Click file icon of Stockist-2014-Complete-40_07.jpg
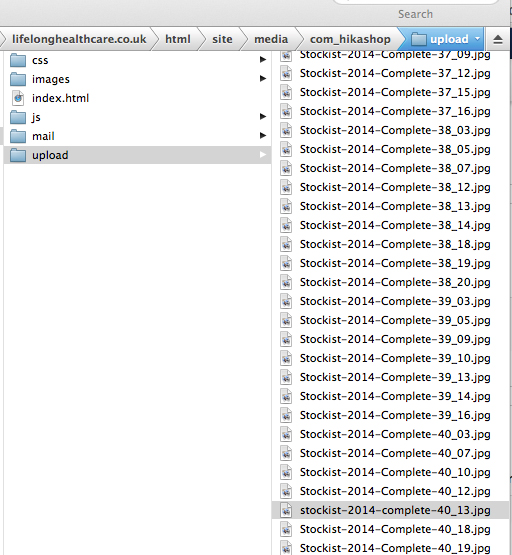The height and width of the screenshot is (555, 512). (x=286, y=453)
